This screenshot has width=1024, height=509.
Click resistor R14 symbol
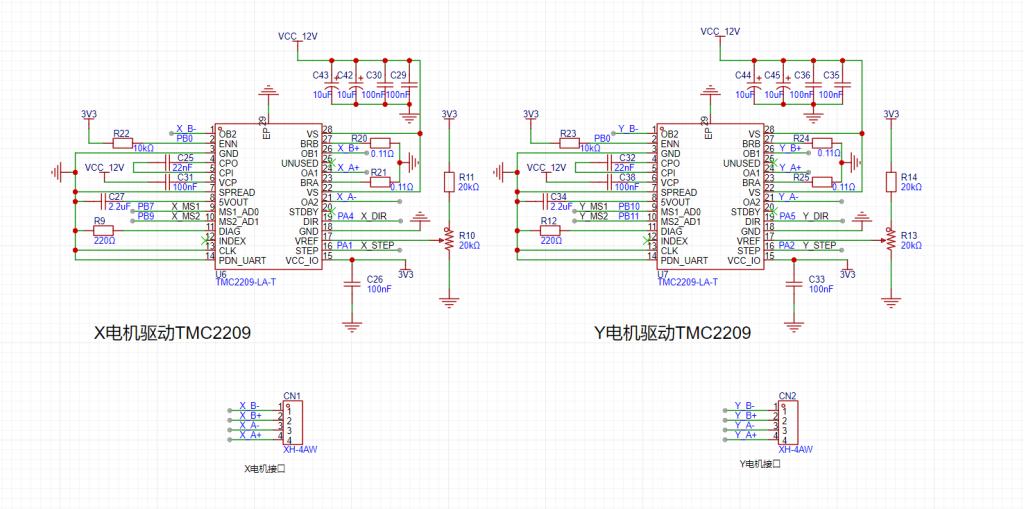coord(890,182)
